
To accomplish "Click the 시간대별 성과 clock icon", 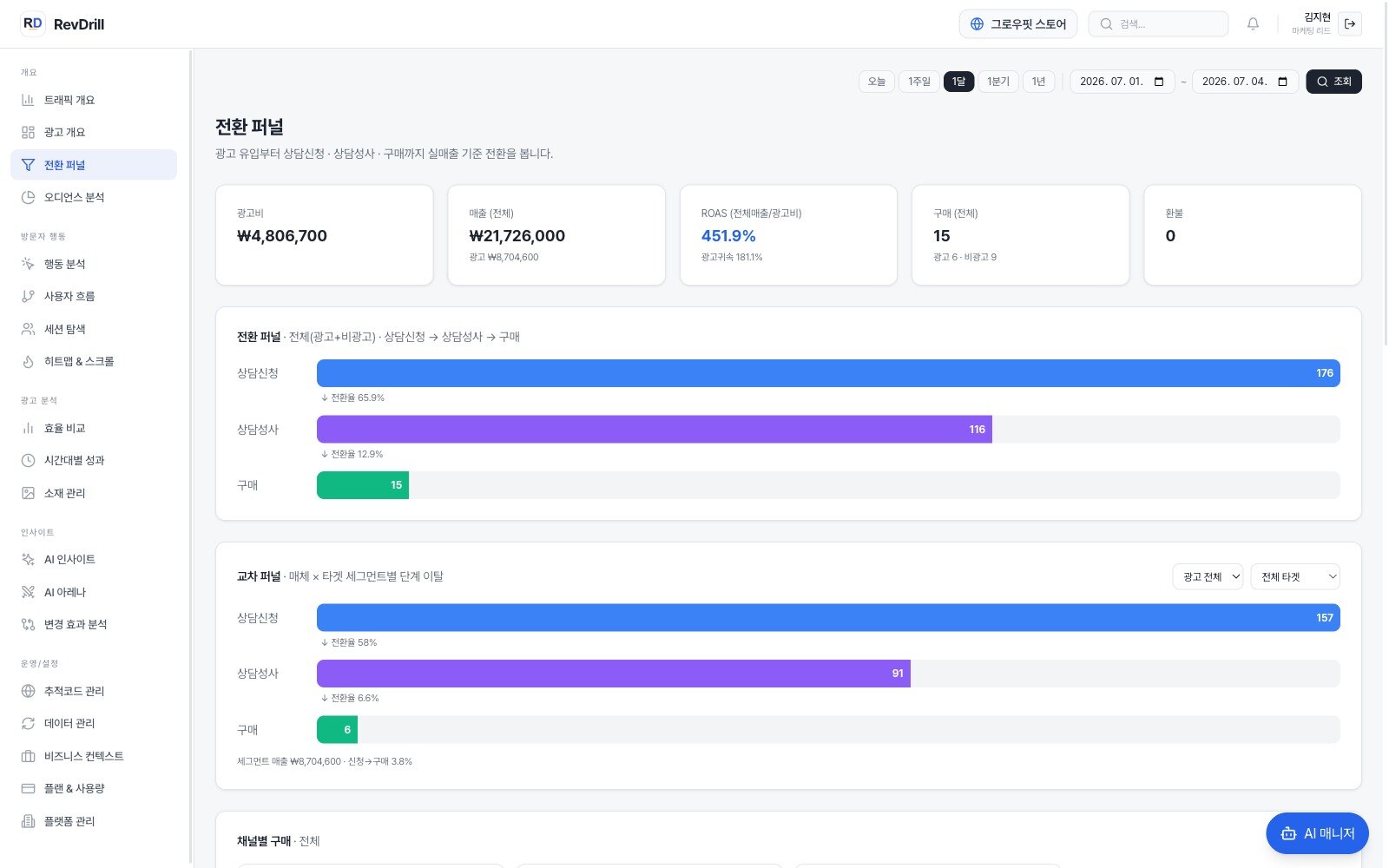I will tap(28, 460).
